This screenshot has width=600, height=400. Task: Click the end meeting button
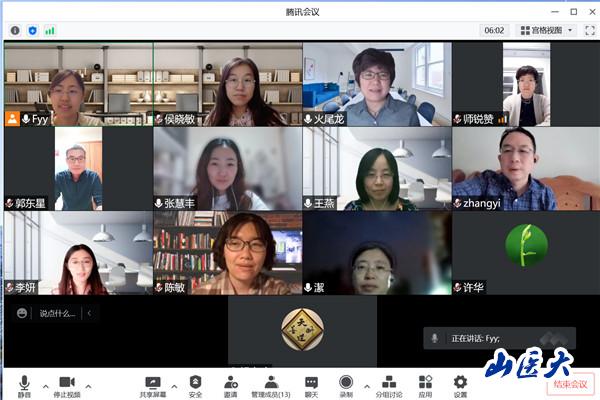[x=572, y=384]
